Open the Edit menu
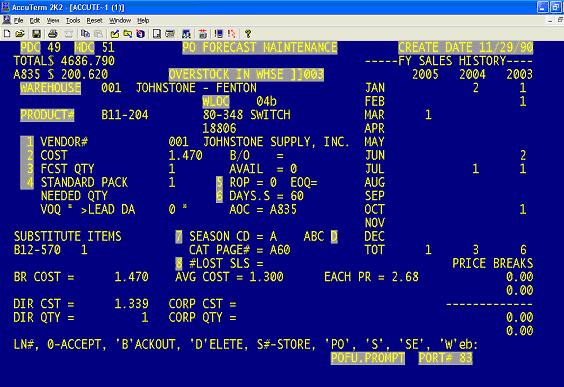Screen dimensions: 564x387 coord(35,21)
